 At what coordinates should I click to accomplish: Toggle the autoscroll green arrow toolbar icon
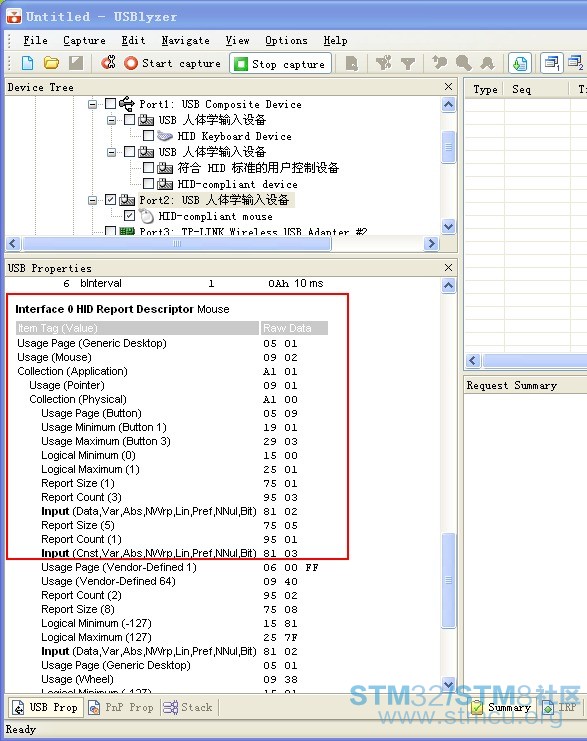pyautogui.click(x=520, y=63)
